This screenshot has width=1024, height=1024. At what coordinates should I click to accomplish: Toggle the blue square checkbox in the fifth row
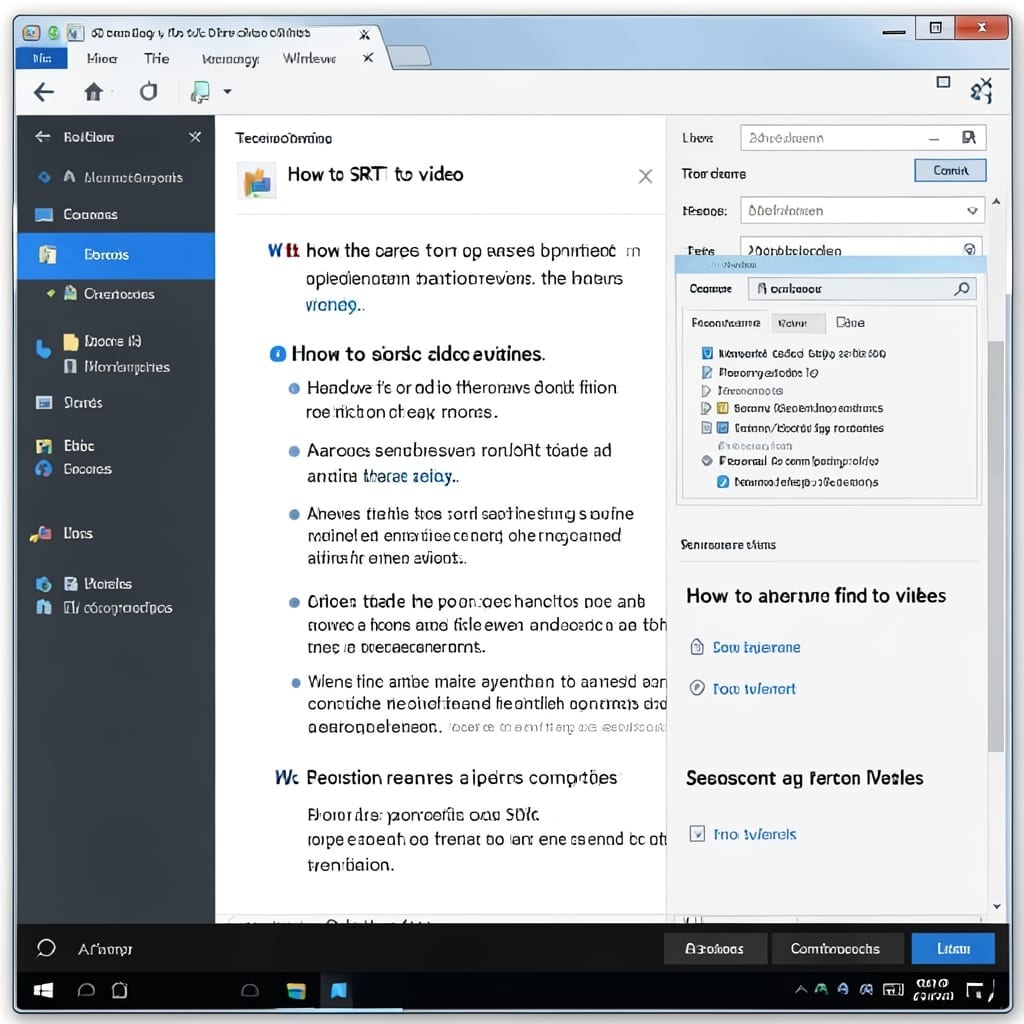point(722,428)
